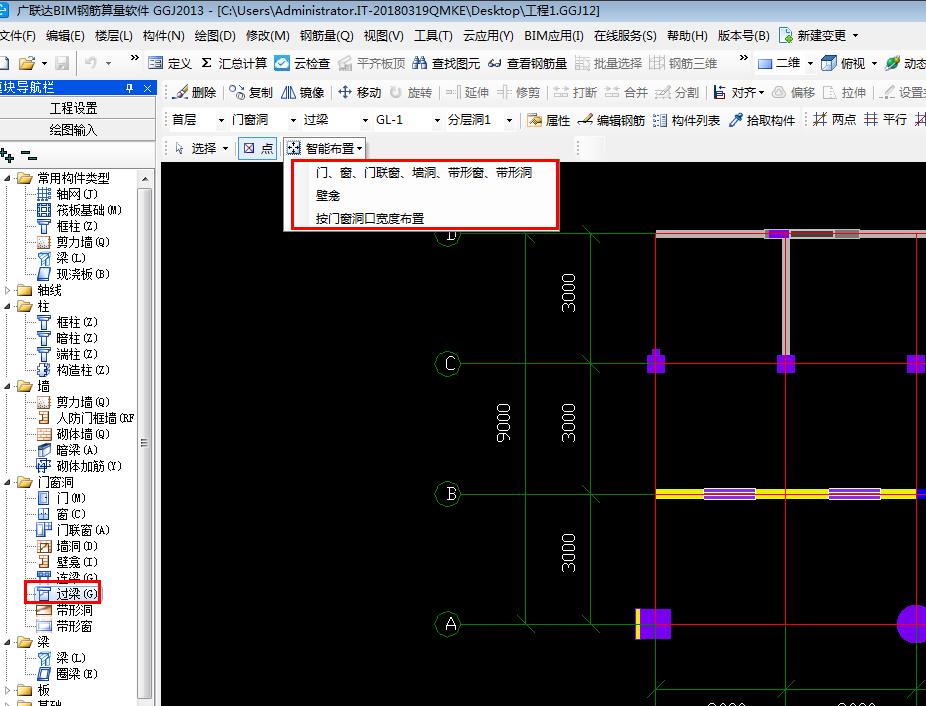Click the 汇总计算 (summary calculate) toolbar icon
Viewport: 926px width, 706px height.
[234, 63]
